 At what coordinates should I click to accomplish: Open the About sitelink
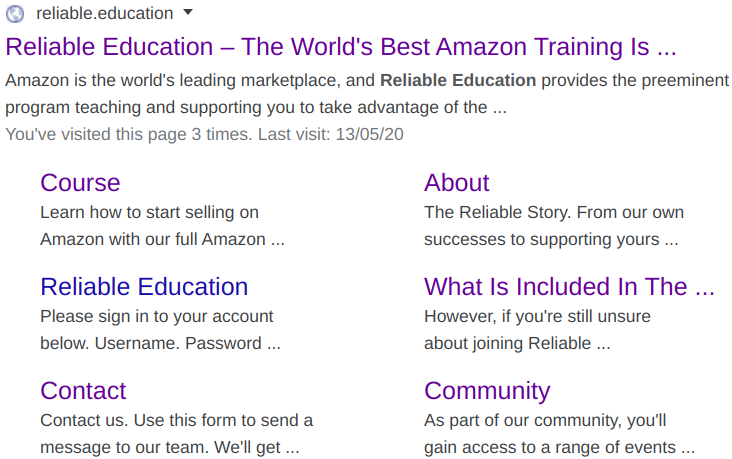click(x=457, y=183)
